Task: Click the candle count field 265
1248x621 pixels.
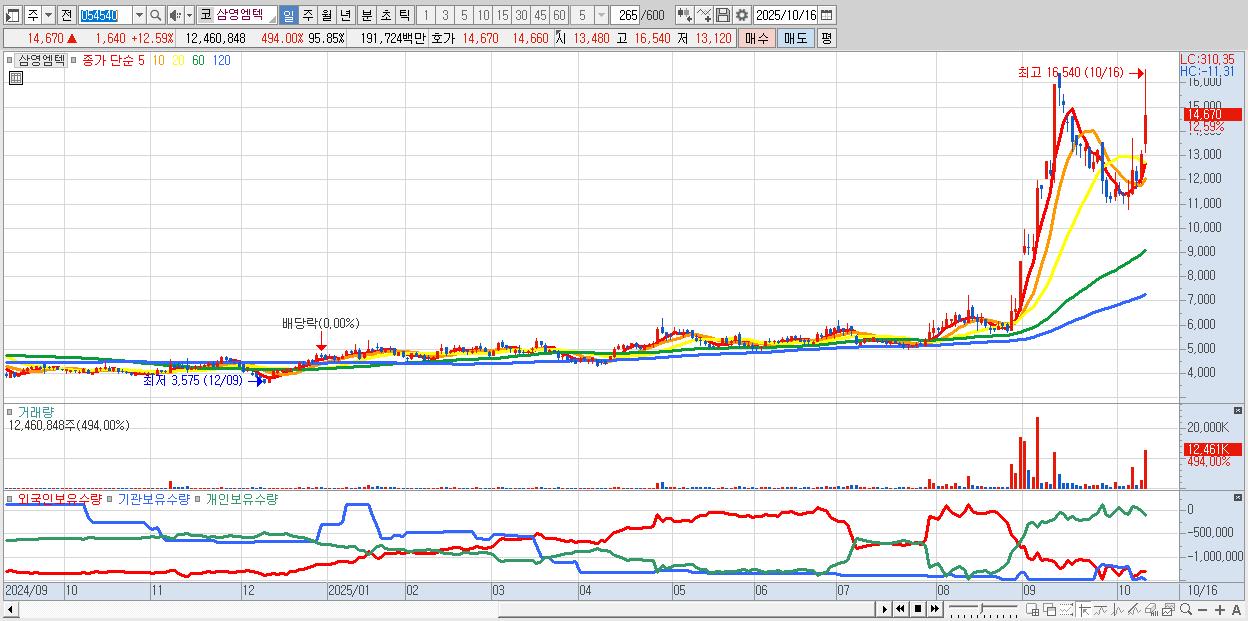Action: click(x=626, y=15)
